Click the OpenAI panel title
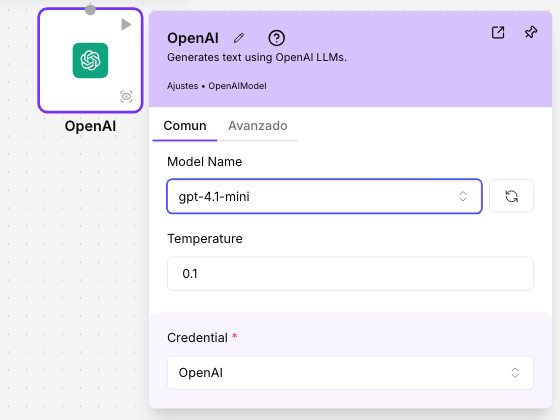 tap(193, 38)
